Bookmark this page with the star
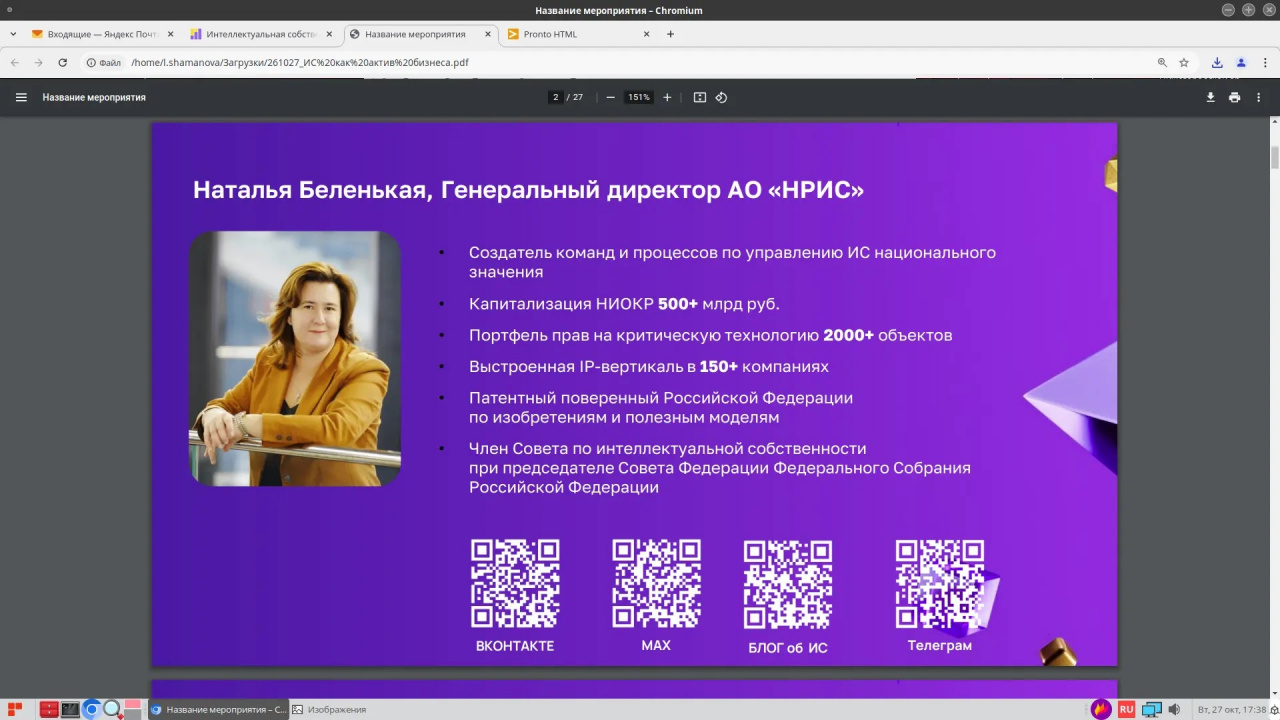Screen dimensions: 1280x720 point(1184,62)
